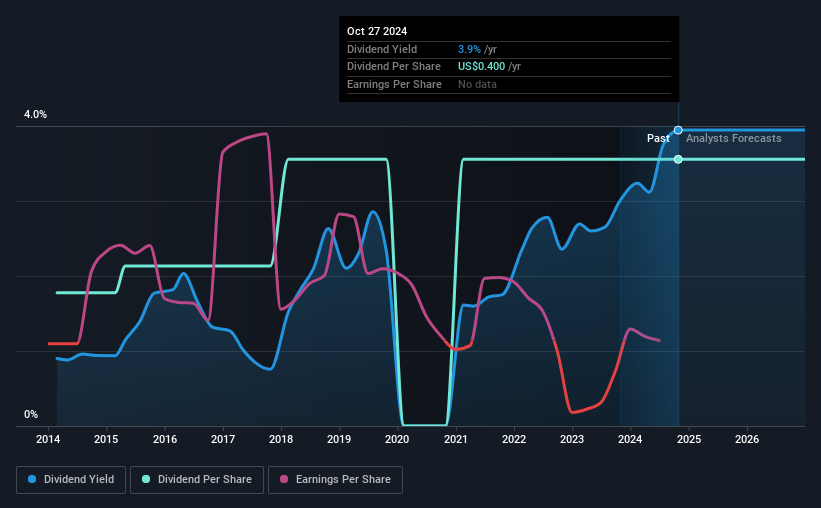Click the 2021 x-axis label

(x=456, y=439)
